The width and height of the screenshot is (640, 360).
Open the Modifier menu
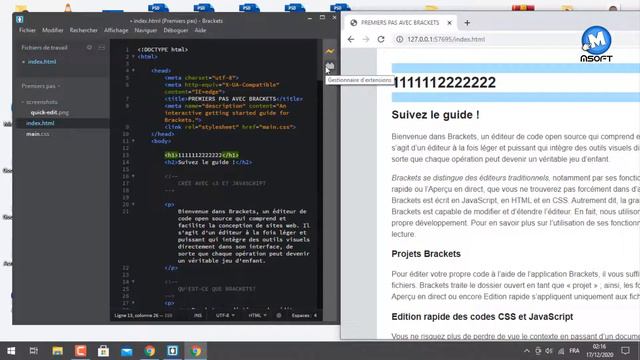(x=53, y=30)
